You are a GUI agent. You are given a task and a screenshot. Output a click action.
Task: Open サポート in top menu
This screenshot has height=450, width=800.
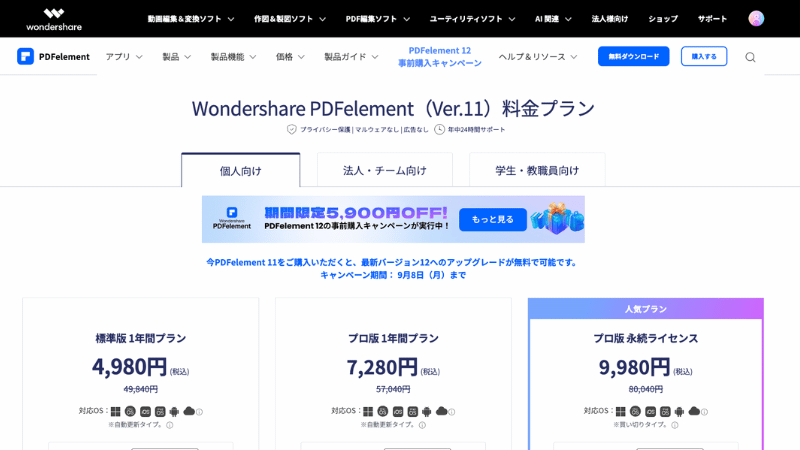point(712,19)
